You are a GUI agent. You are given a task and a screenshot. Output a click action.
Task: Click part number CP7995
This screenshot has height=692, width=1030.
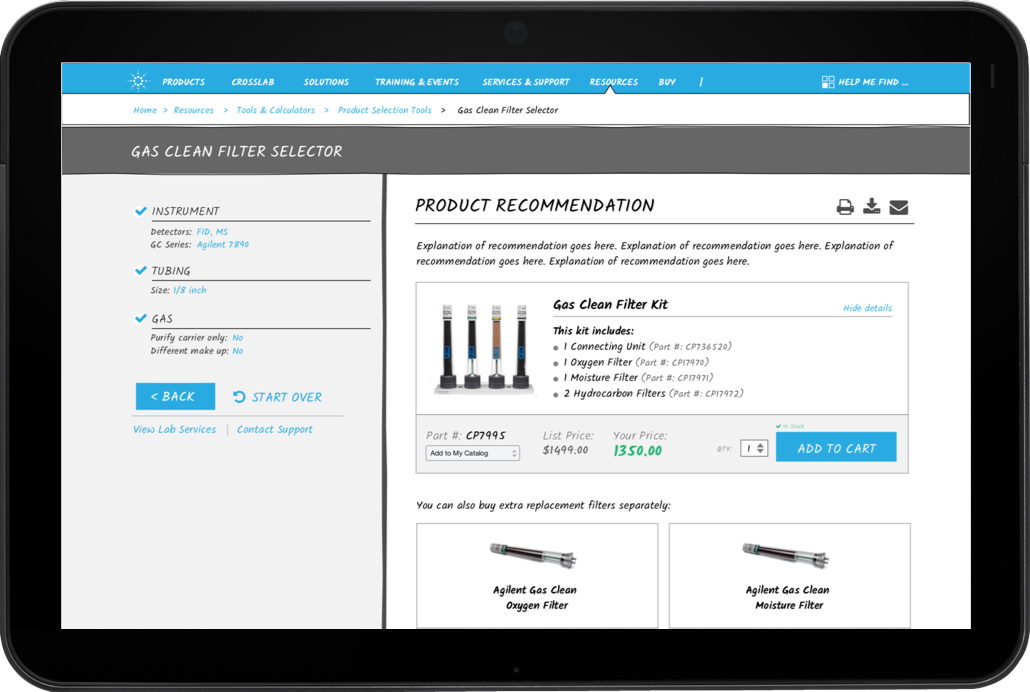tap(485, 436)
